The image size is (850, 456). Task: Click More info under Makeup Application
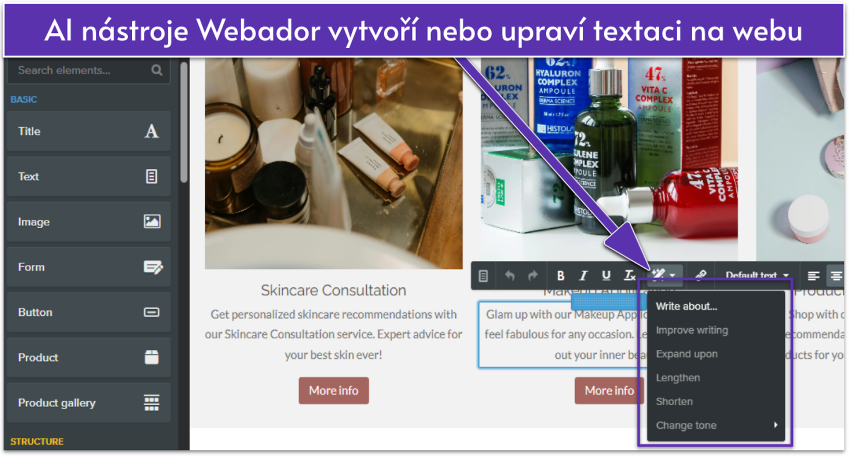[609, 390]
